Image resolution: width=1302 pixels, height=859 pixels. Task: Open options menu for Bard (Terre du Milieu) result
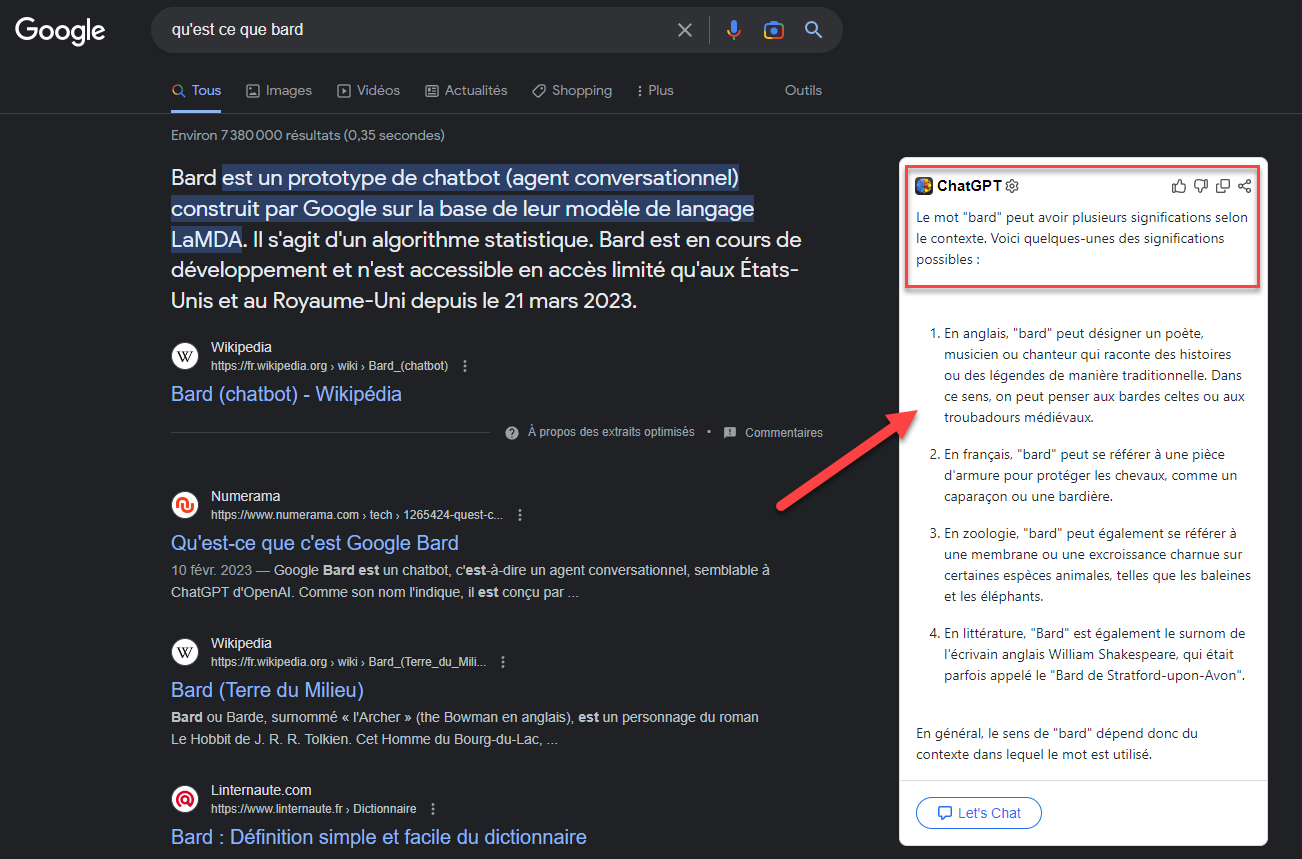(503, 662)
